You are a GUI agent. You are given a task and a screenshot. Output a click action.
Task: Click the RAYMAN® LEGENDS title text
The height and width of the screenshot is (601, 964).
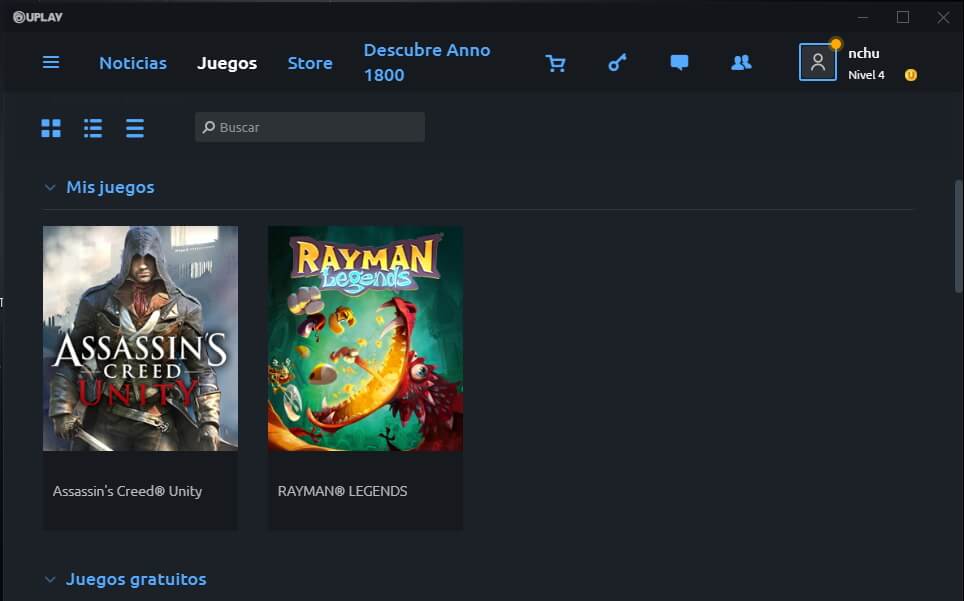coord(342,491)
